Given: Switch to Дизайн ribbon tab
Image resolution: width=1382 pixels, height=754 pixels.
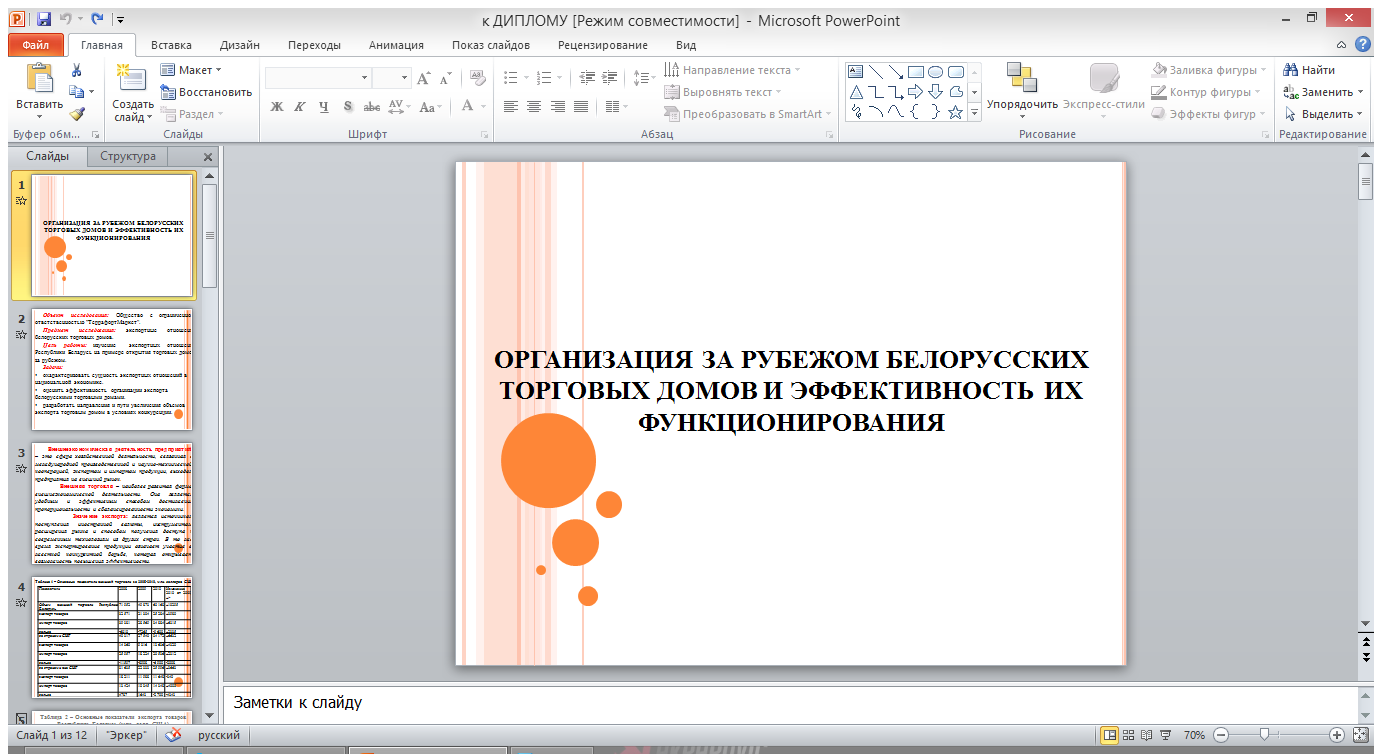Looking at the screenshot, I should (240, 45).
